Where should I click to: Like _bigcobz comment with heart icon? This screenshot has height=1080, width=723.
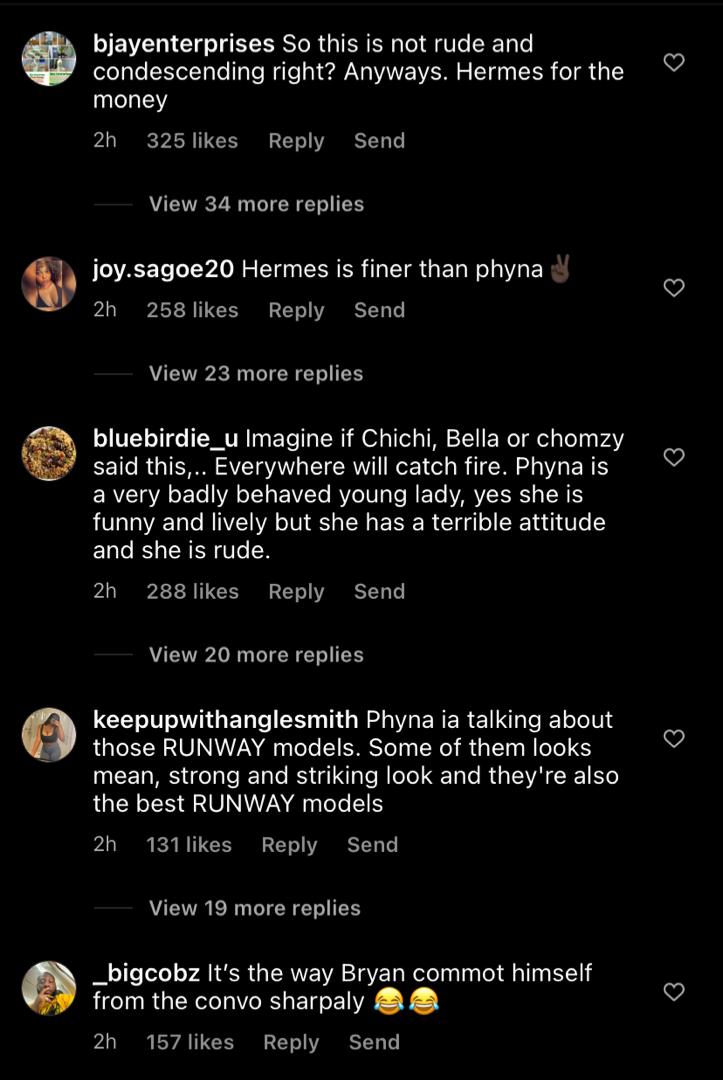(673, 992)
